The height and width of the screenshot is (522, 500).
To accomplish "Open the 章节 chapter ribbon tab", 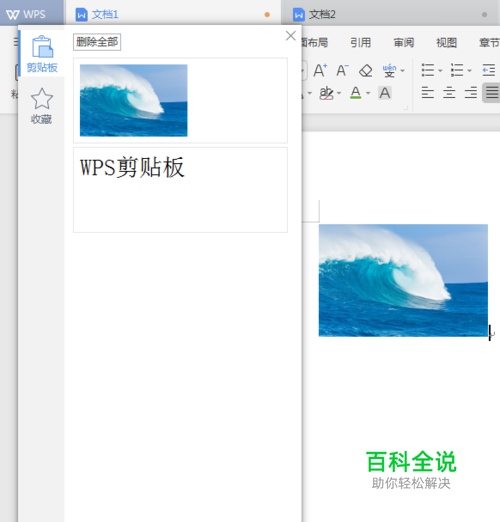I will (489, 43).
